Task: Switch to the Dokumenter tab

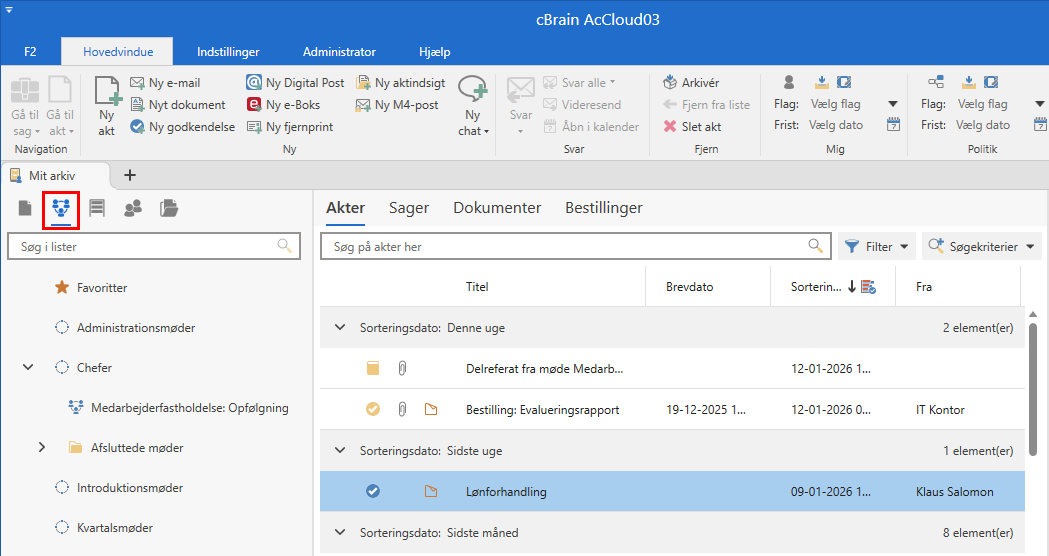Action: [497, 208]
